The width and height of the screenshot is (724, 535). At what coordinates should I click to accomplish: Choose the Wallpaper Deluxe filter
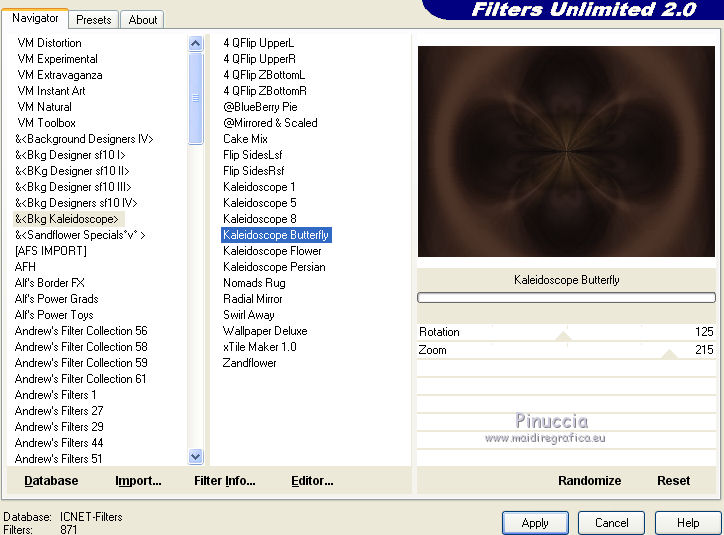click(x=265, y=331)
